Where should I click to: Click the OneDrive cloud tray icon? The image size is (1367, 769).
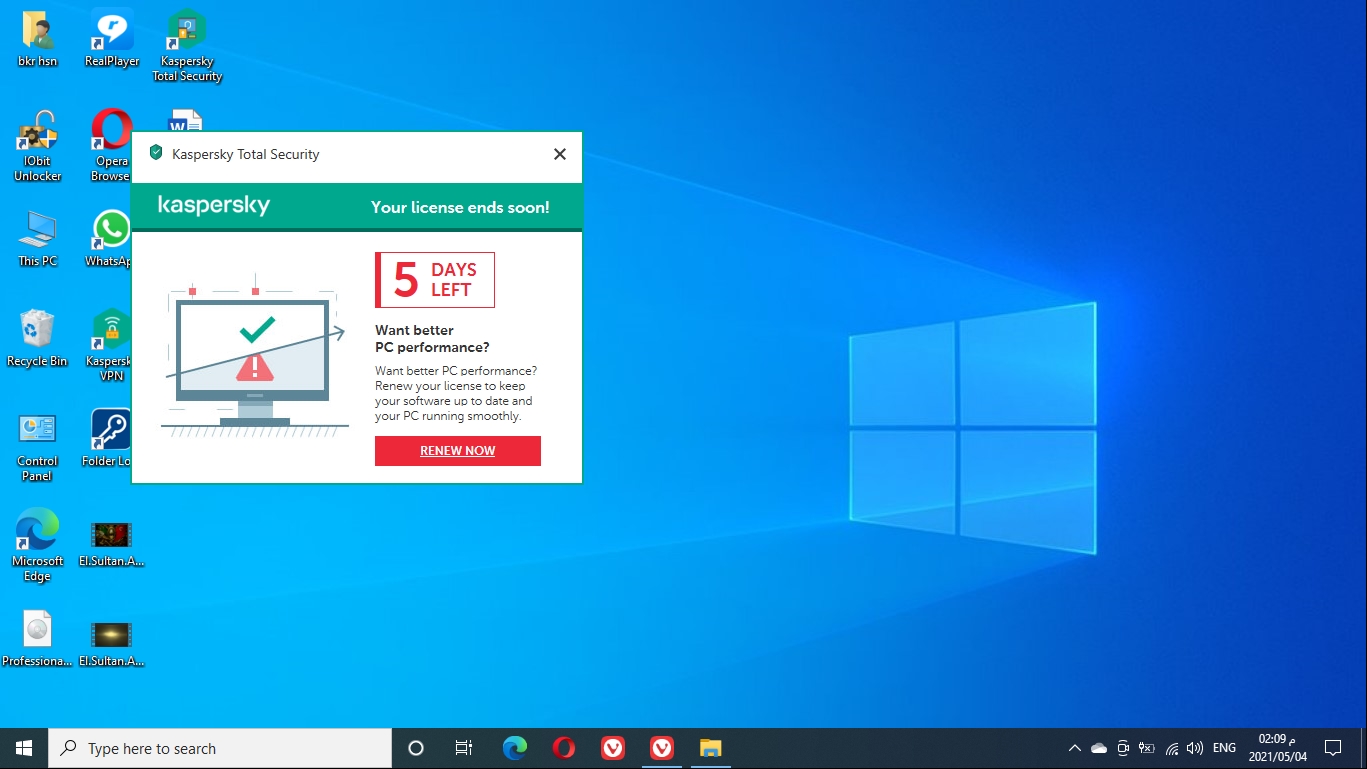pyautogui.click(x=1099, y=748)
